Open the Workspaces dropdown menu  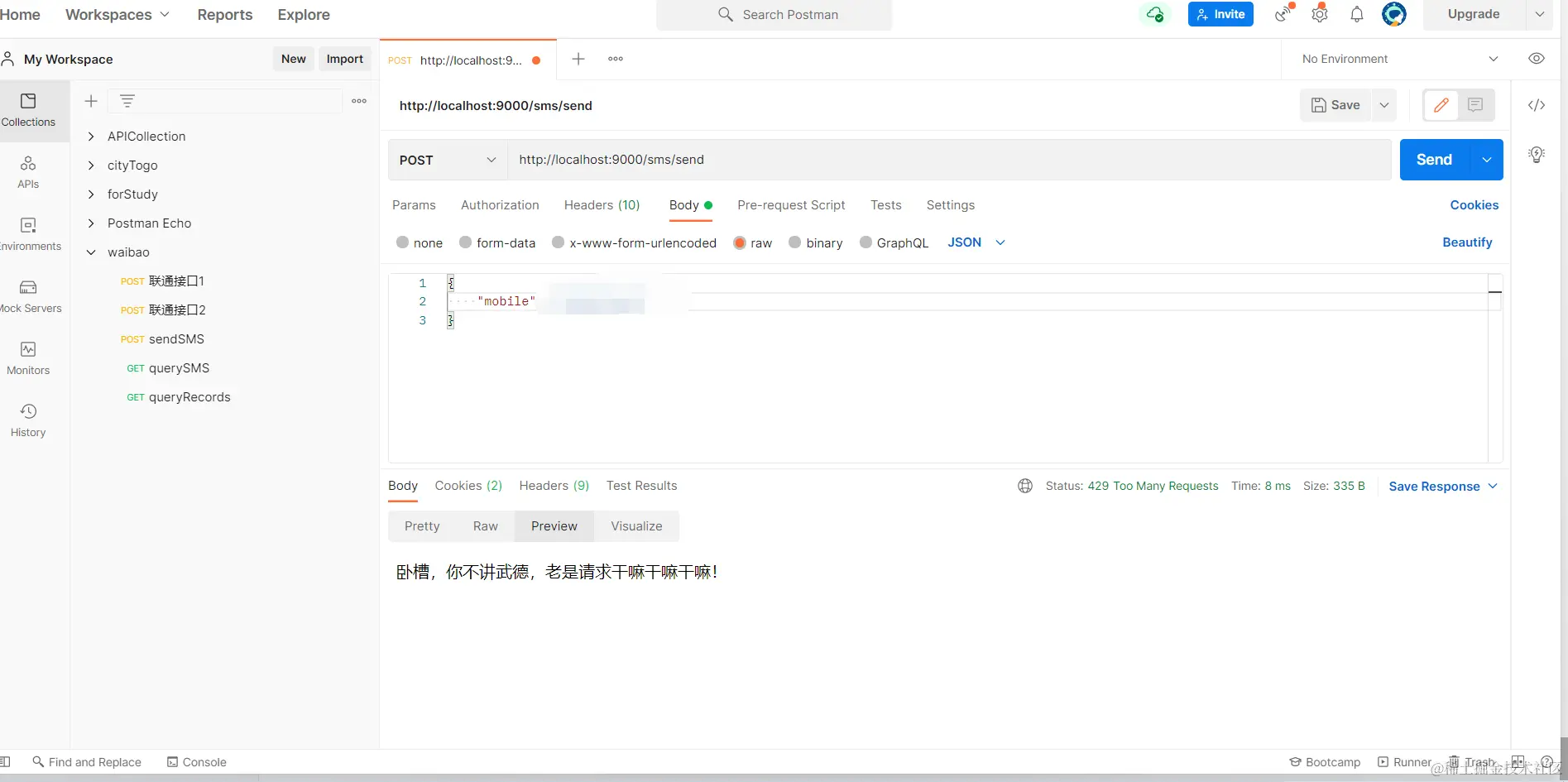(117, 14)
